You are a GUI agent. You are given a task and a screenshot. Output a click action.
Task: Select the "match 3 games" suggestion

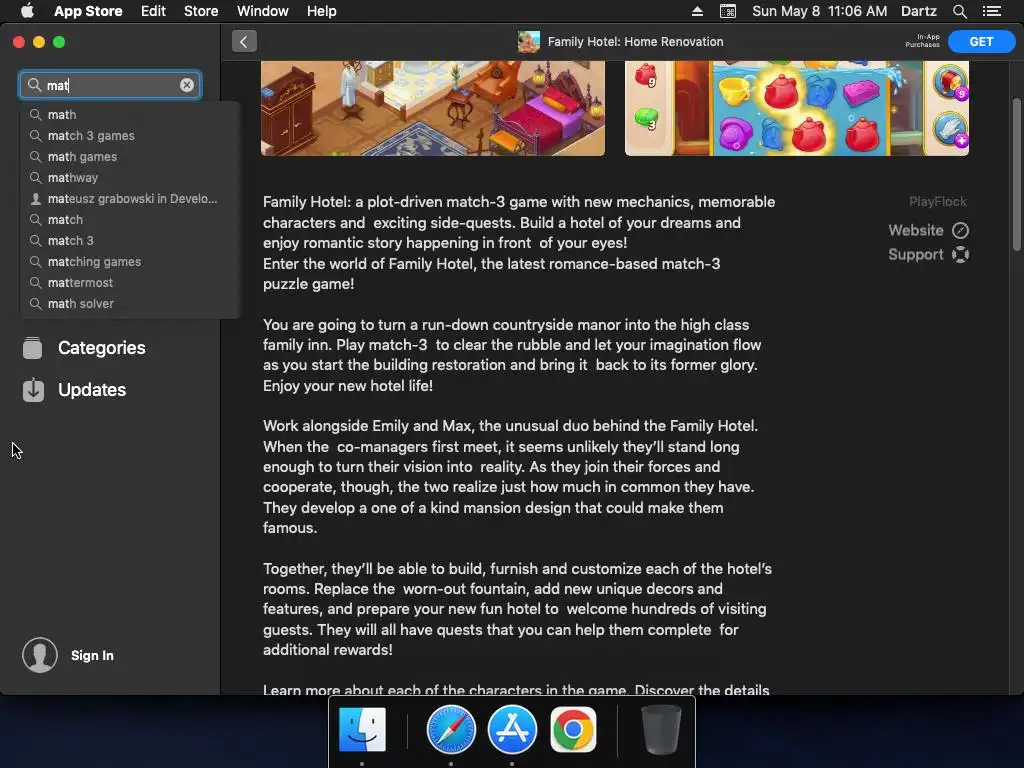pos(131,136)
